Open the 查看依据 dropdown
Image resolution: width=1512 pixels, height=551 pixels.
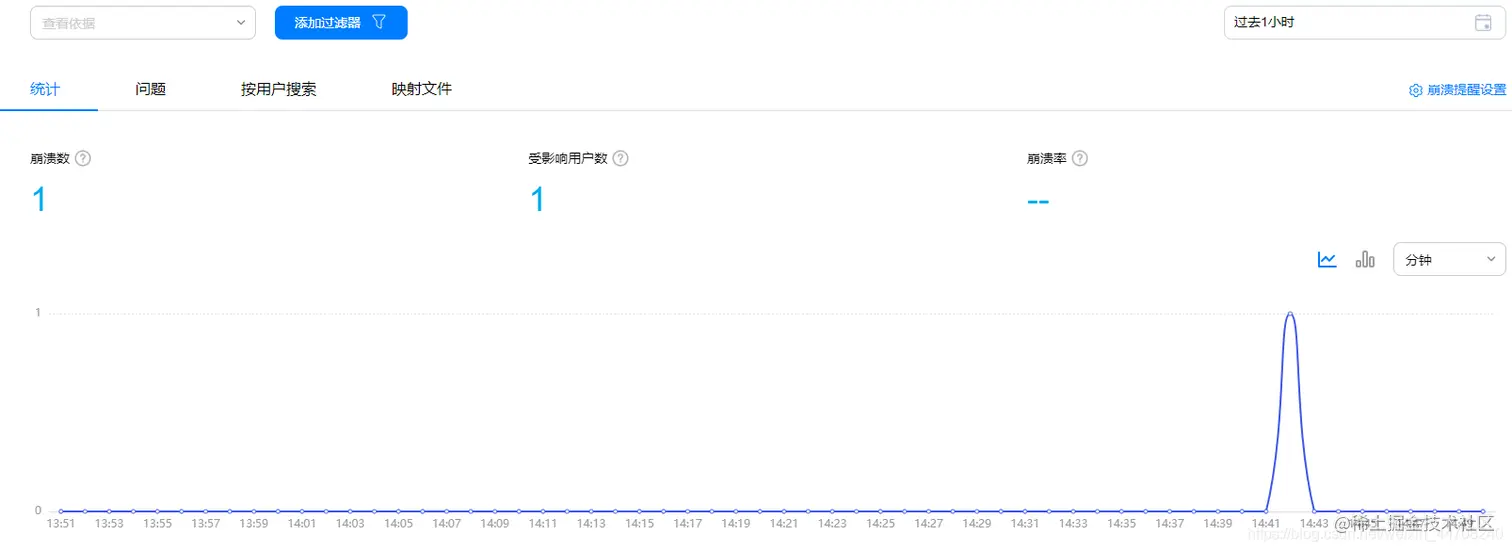pyautogui.click(x=143, y=22)
